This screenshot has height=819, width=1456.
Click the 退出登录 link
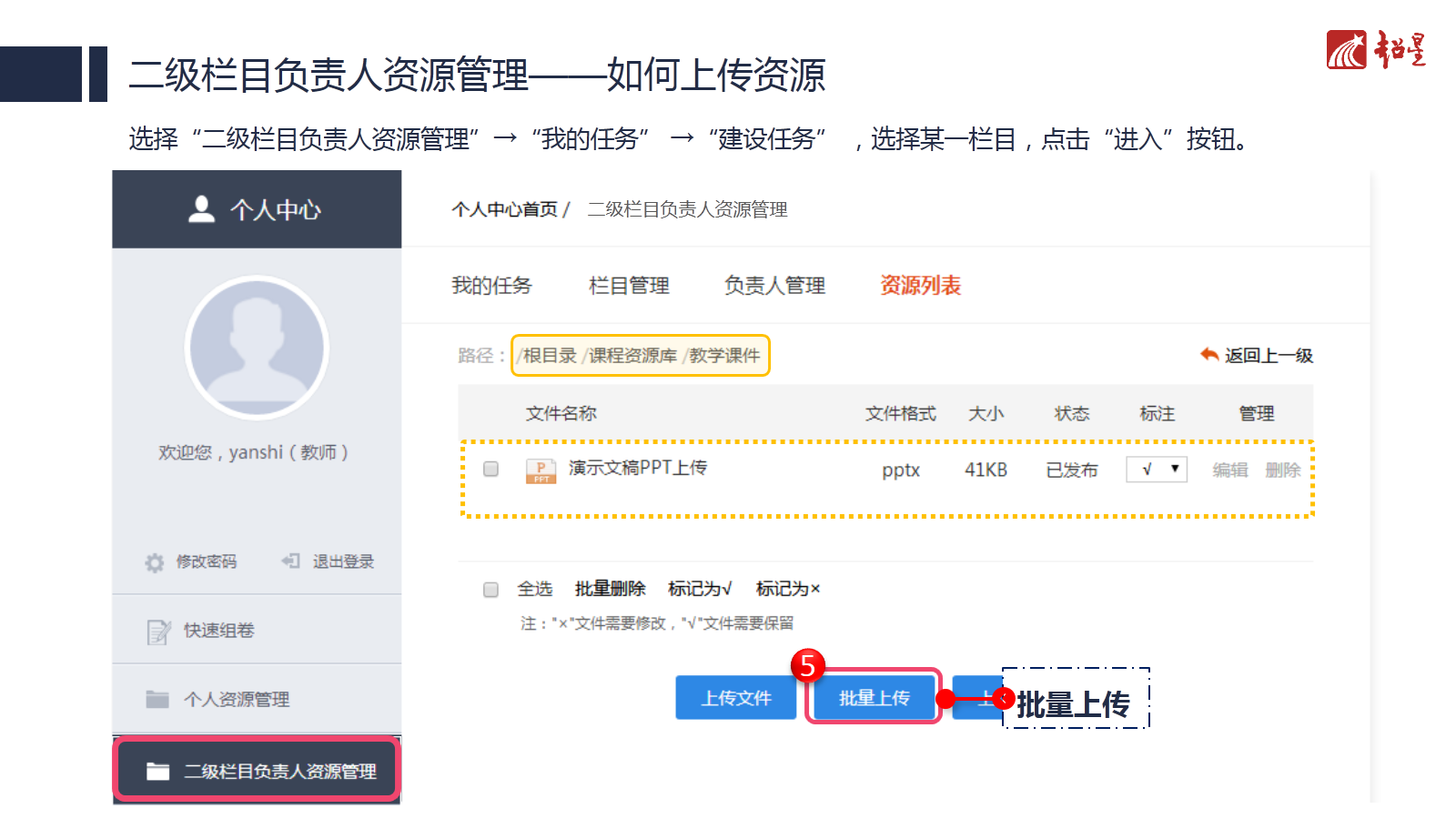343,561
